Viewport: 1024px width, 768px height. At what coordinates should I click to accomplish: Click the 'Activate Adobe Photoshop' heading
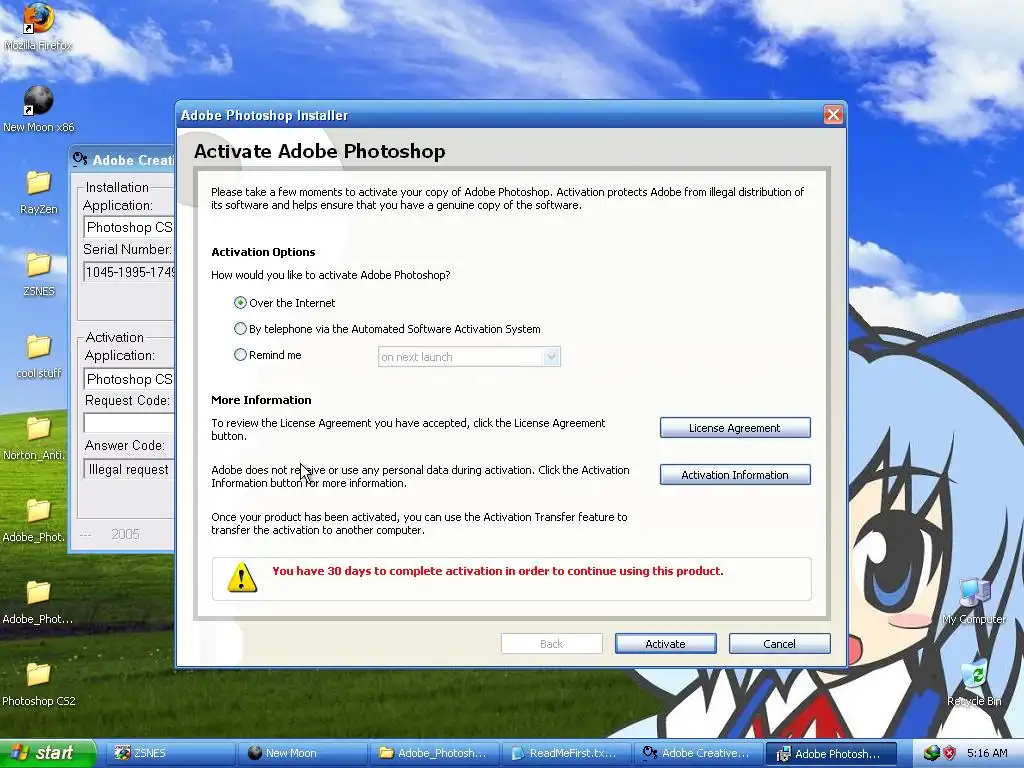click(319, 151)
